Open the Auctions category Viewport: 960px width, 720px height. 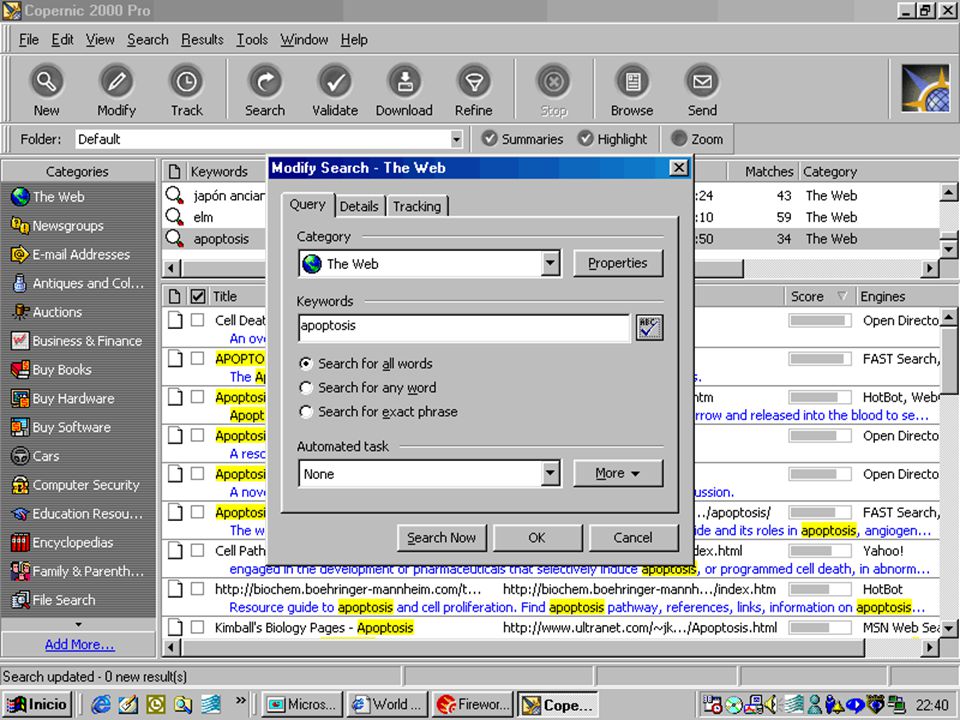(46, 312)
